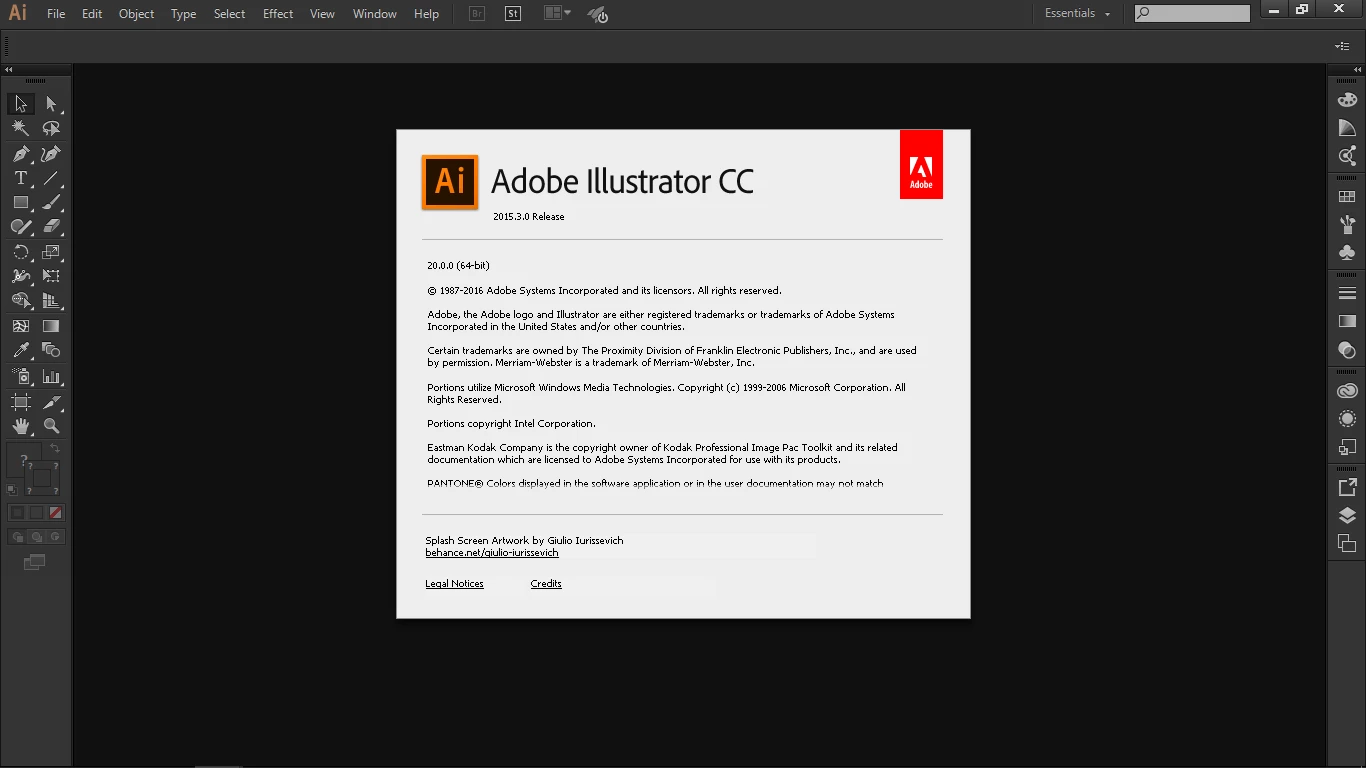Pick the Zoom magnifier tool
Viewport: 1366px width, 768px height.
(x=51, y=426)
